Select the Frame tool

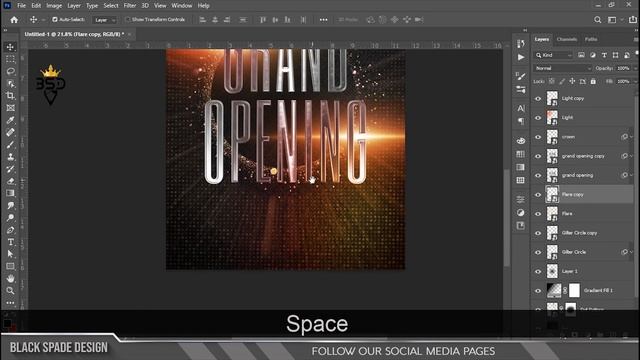(10, 108)
